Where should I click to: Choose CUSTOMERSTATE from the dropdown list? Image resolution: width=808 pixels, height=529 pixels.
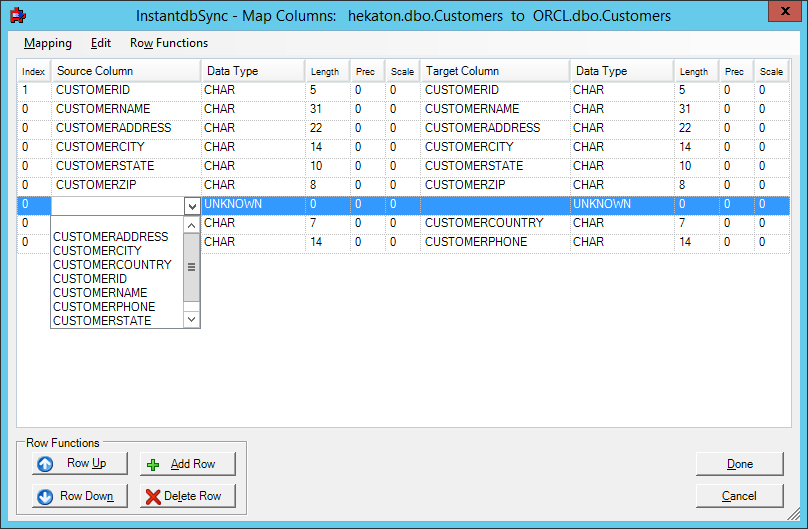[102, 320]
